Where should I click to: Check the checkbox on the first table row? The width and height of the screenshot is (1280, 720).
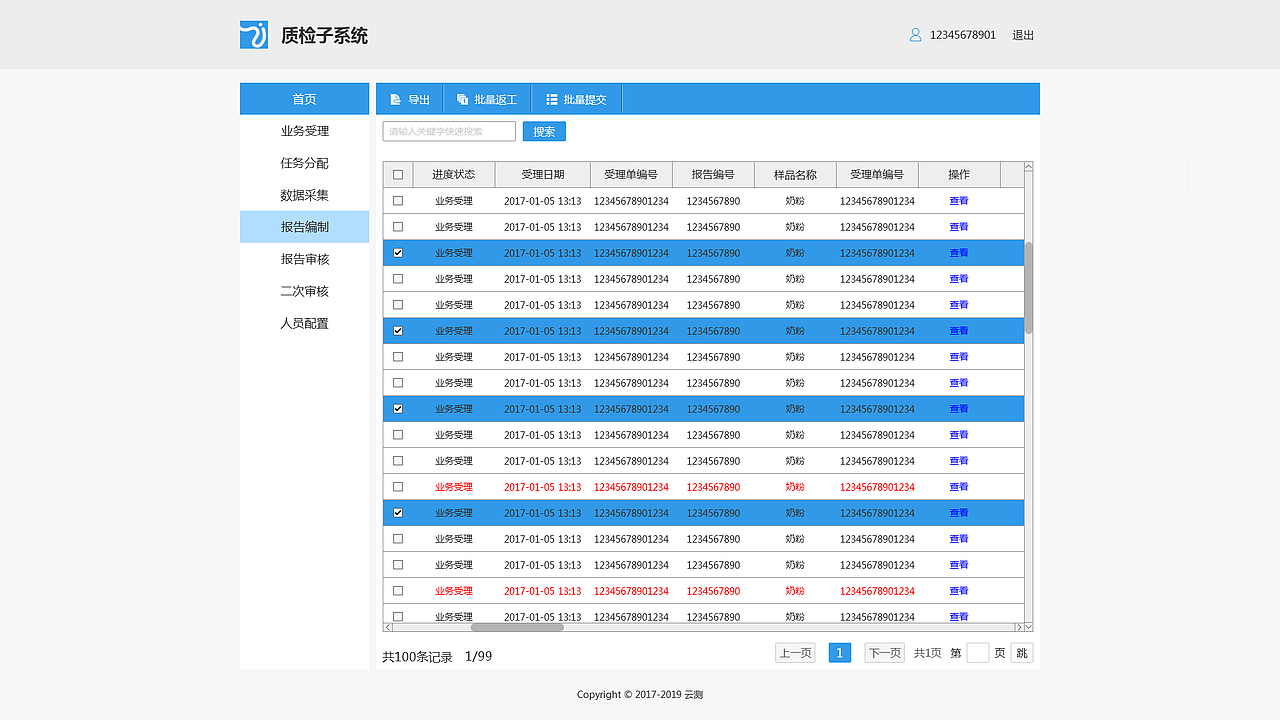coord(397,200)
